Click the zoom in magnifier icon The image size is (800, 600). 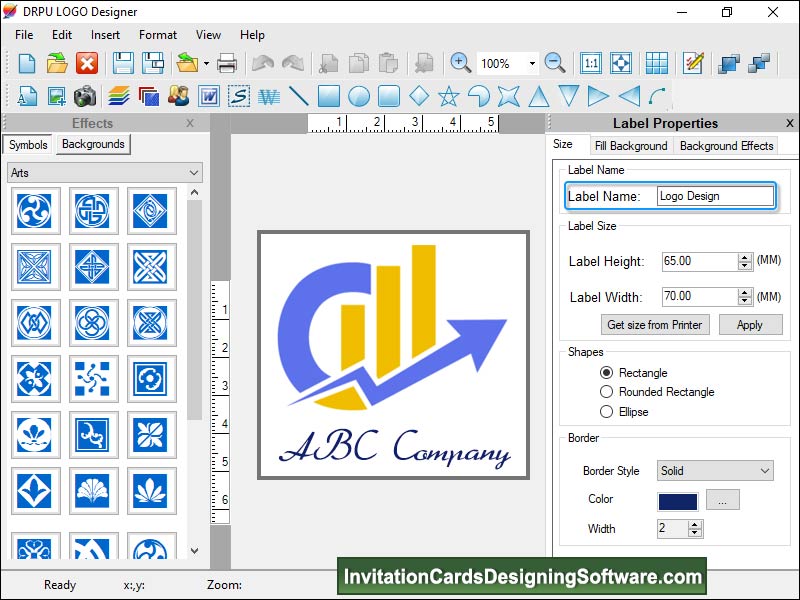pos(460,63)
